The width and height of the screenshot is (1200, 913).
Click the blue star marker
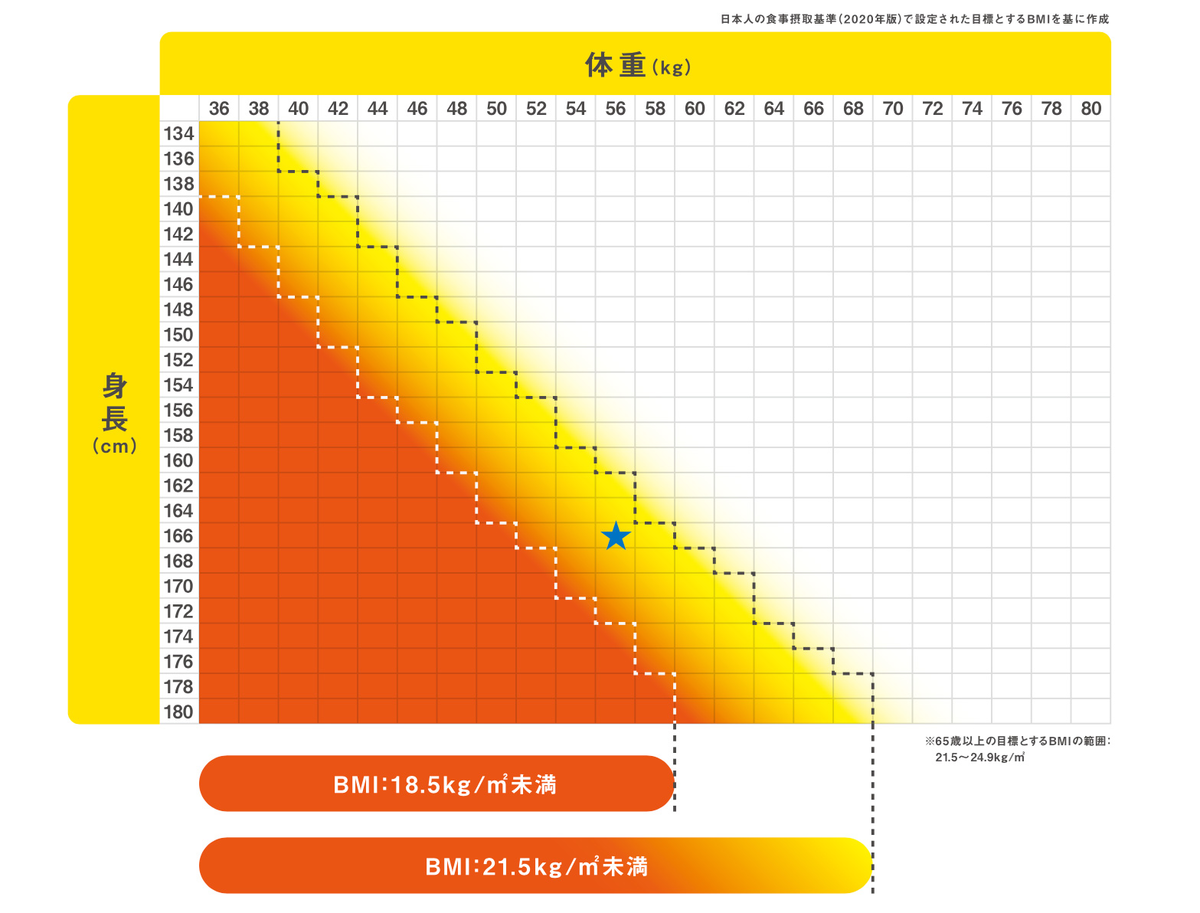tap(616, 536)
